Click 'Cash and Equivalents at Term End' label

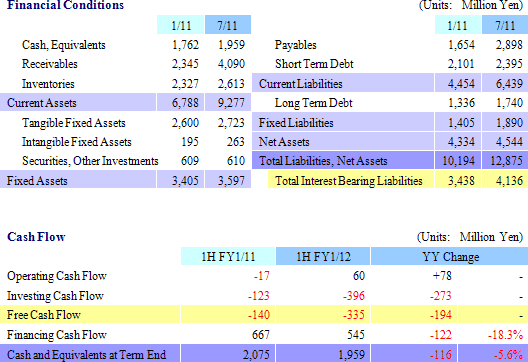click(86, 355)
